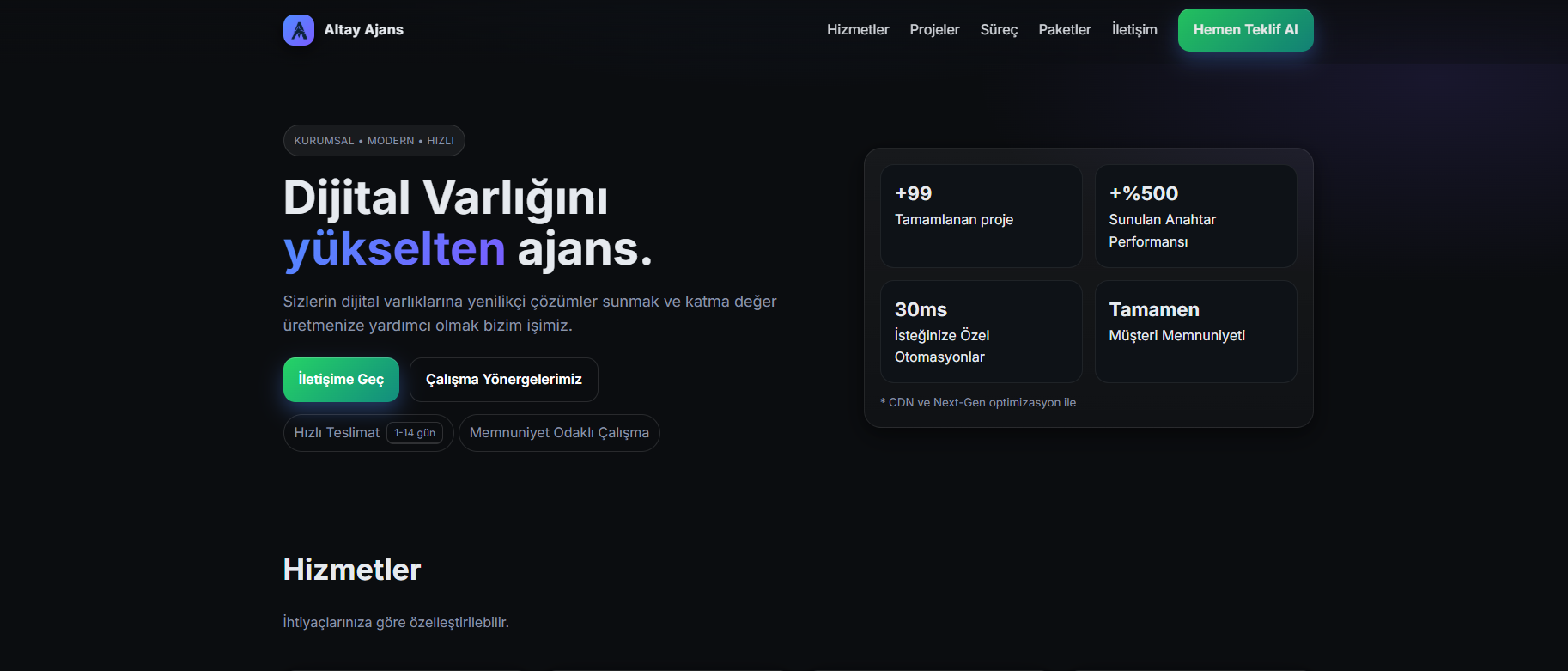Viewport: 1568px width, 671px height.
Task: Open the Paketler navigation link
Action: click(1064, 30)
